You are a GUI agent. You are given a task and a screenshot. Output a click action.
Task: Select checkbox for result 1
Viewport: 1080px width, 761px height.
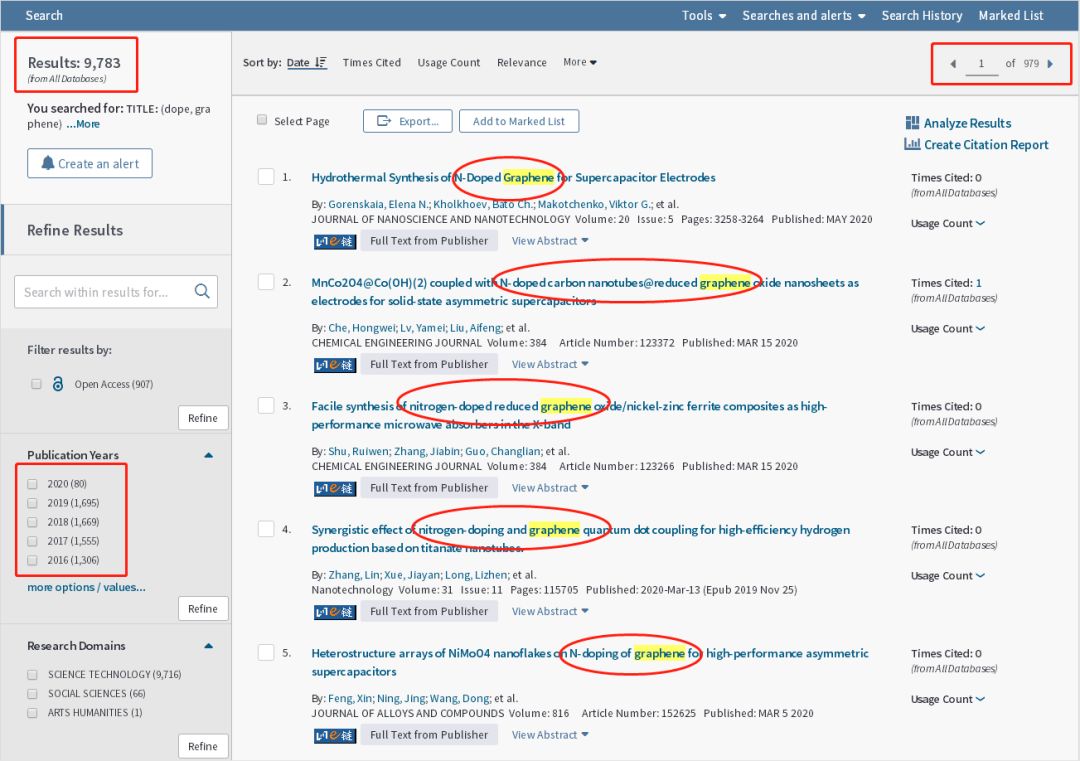[x=266, y=176]
